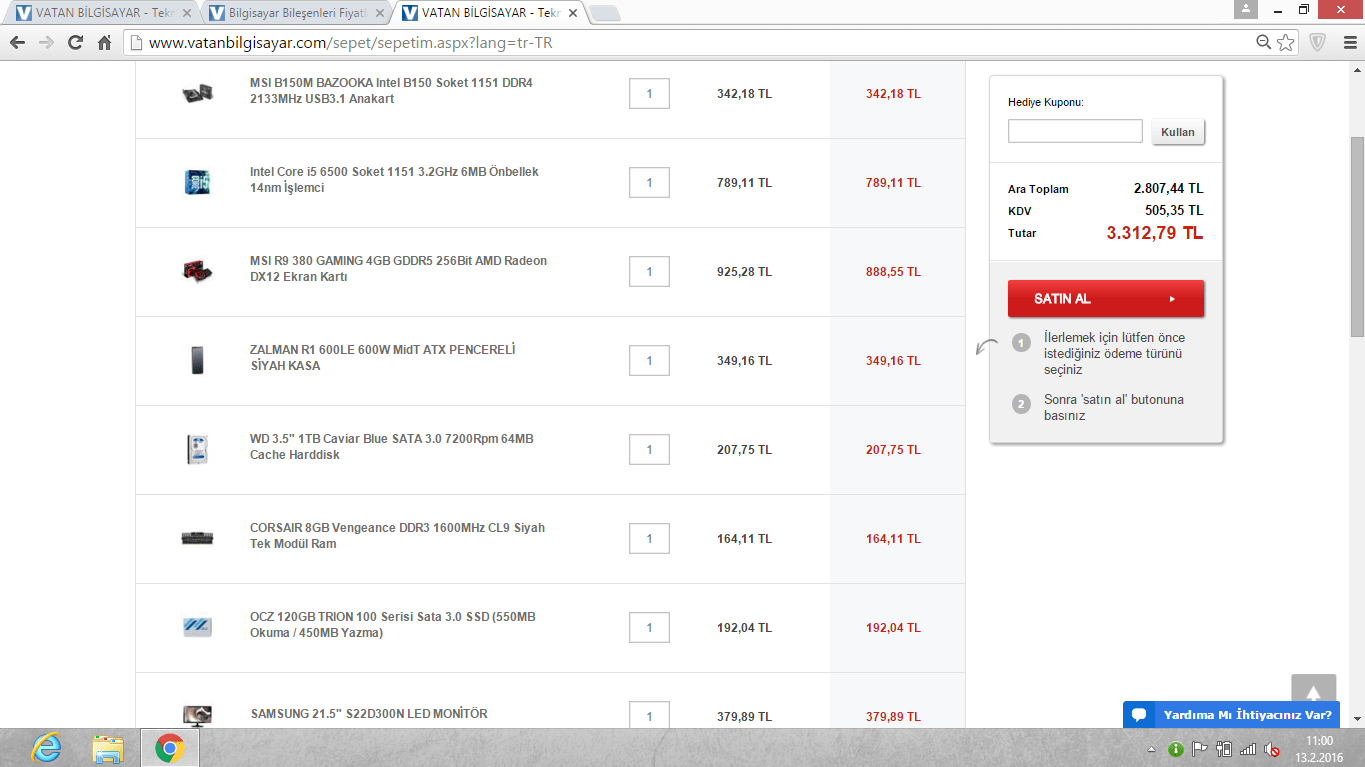The width and height of the screenshot is (1365, 767).
Task: Open the ZALMAN R1 600LE case link
Action: [382, 358]
